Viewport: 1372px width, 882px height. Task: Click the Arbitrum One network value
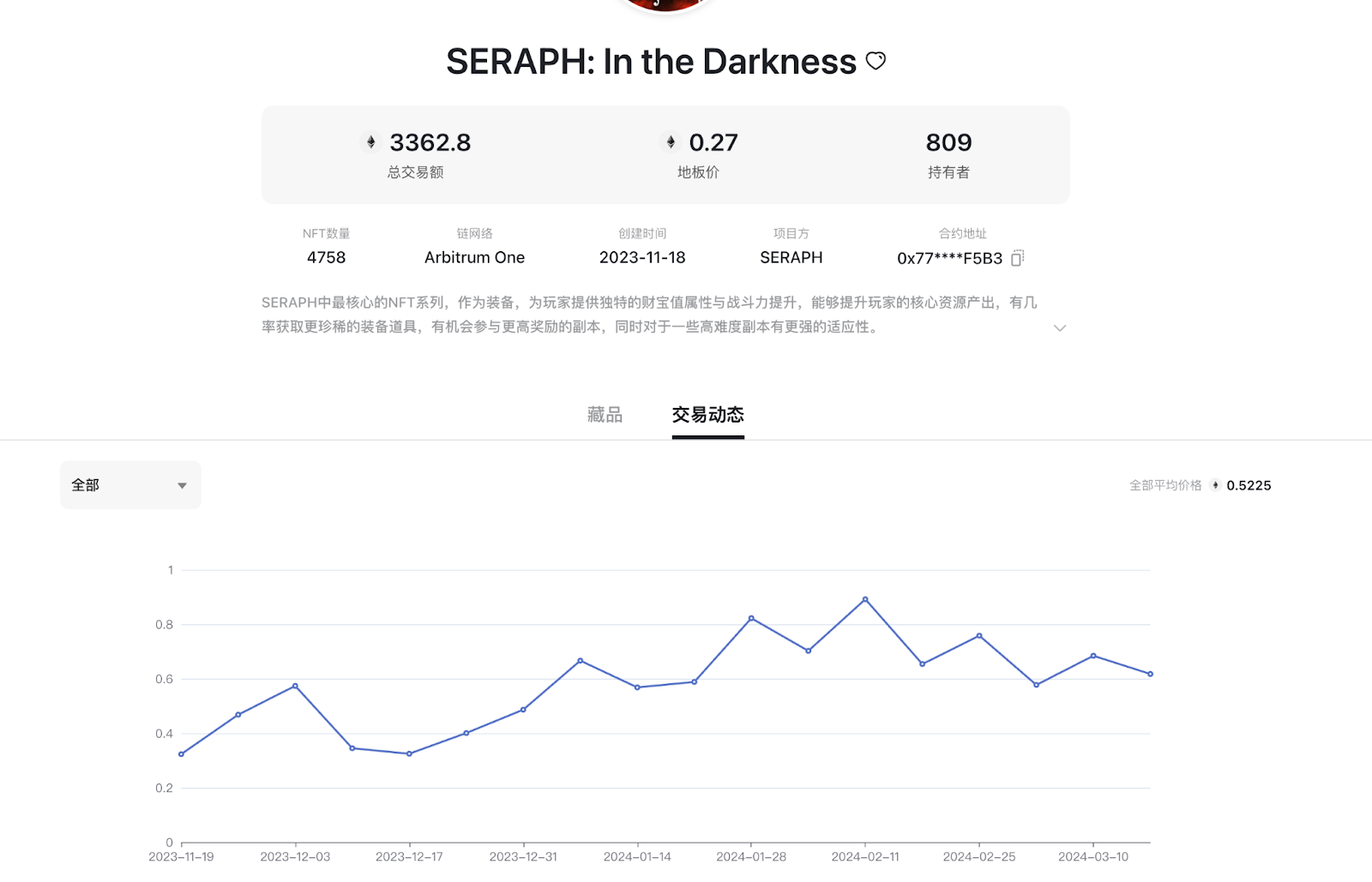[x=474, y=257]
